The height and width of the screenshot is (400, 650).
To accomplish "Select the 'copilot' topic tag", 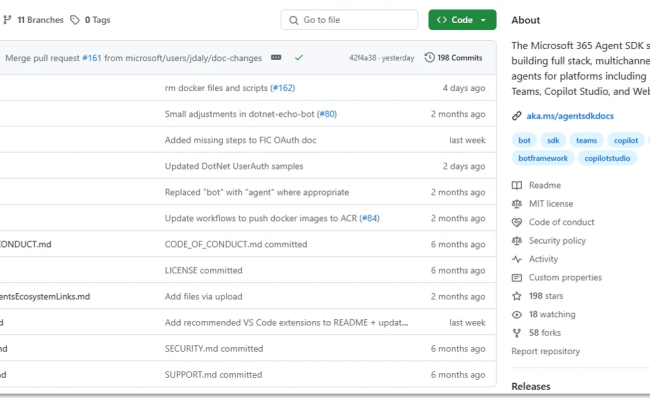I will click(626, 141).
